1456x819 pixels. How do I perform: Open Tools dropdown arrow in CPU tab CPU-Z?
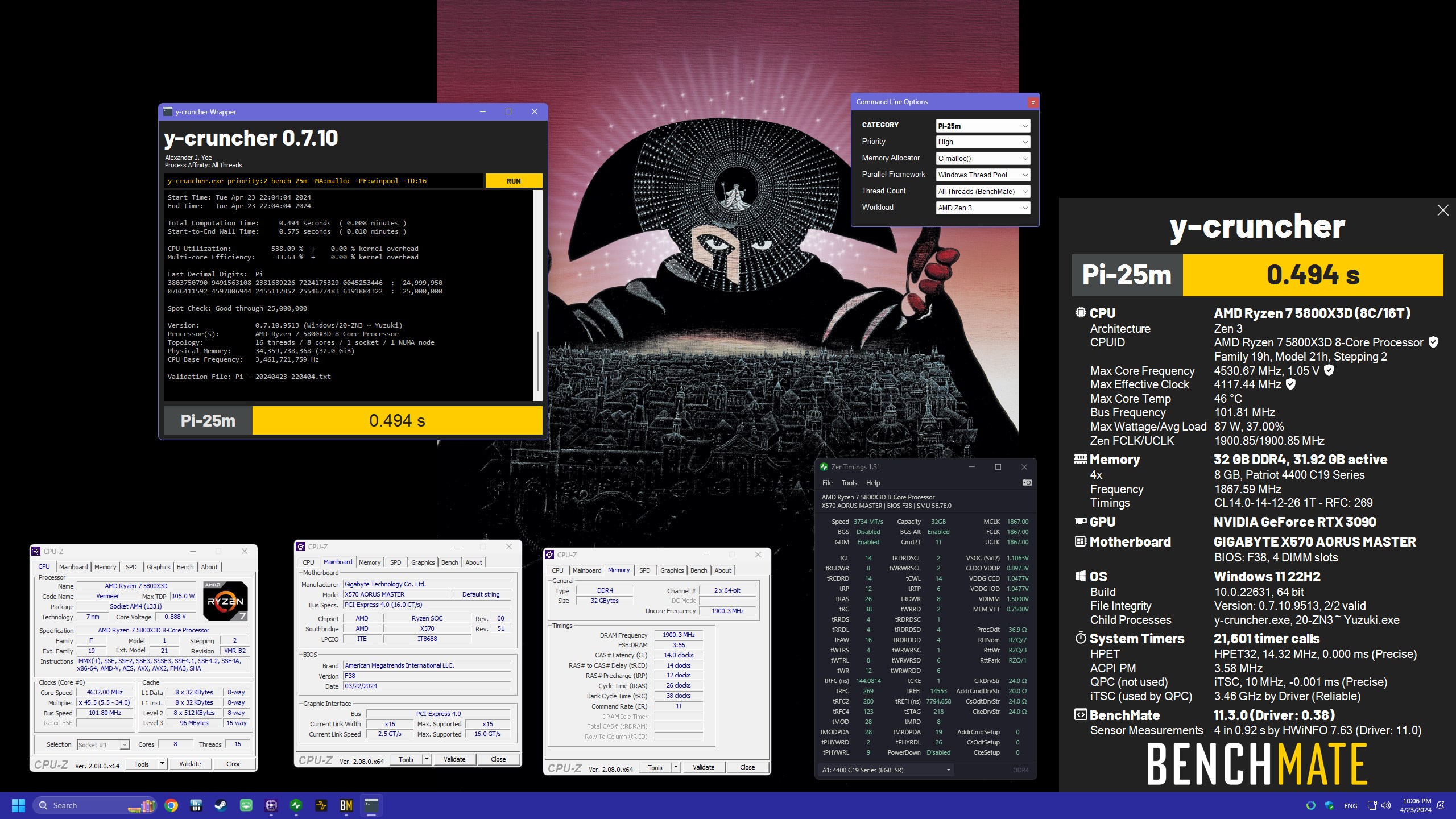[162, 764]
